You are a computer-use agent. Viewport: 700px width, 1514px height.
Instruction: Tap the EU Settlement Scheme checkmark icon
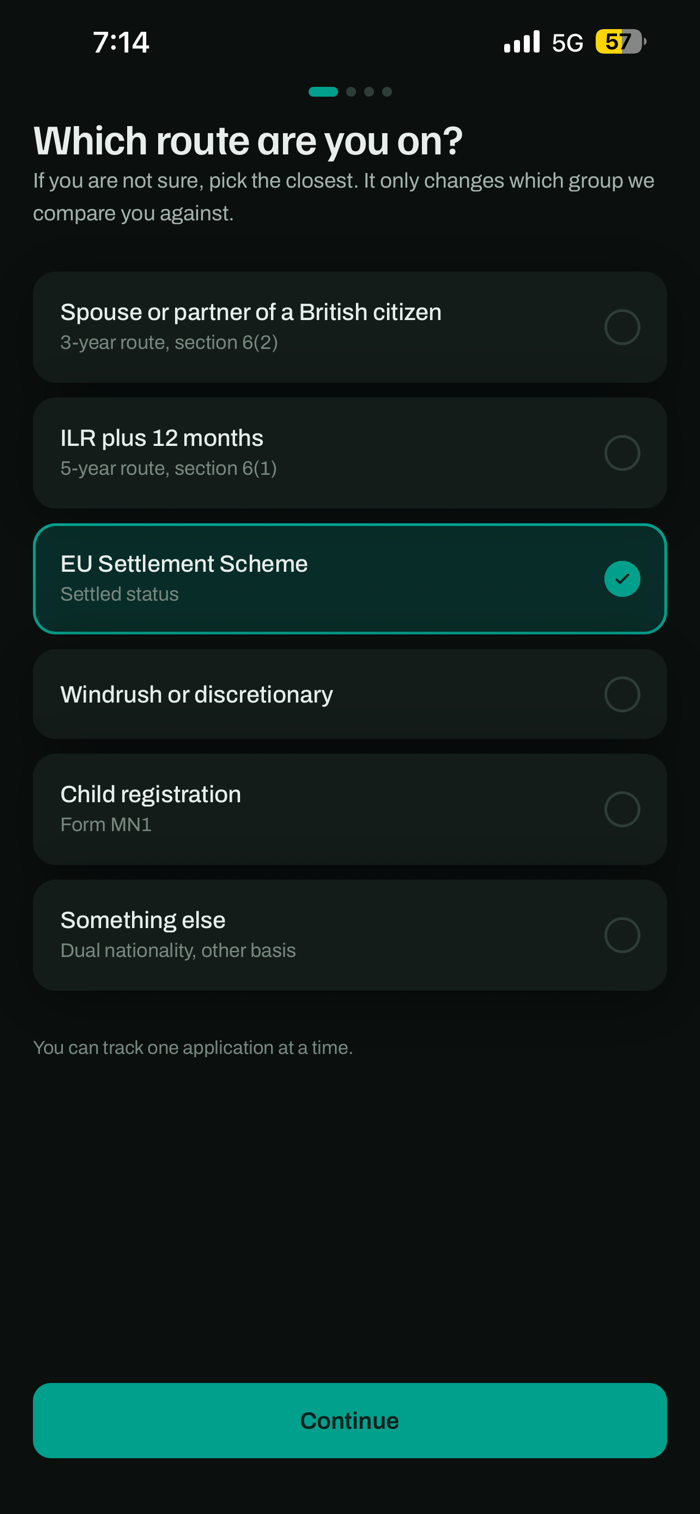(x=622, y=579)
